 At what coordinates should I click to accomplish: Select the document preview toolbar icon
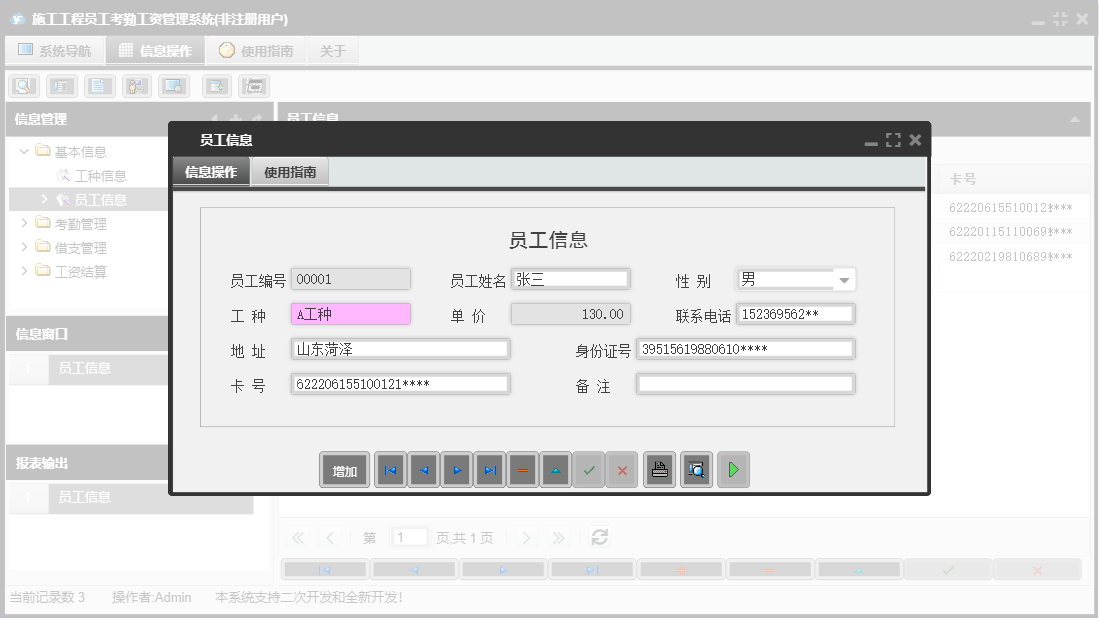click(23, 86)
